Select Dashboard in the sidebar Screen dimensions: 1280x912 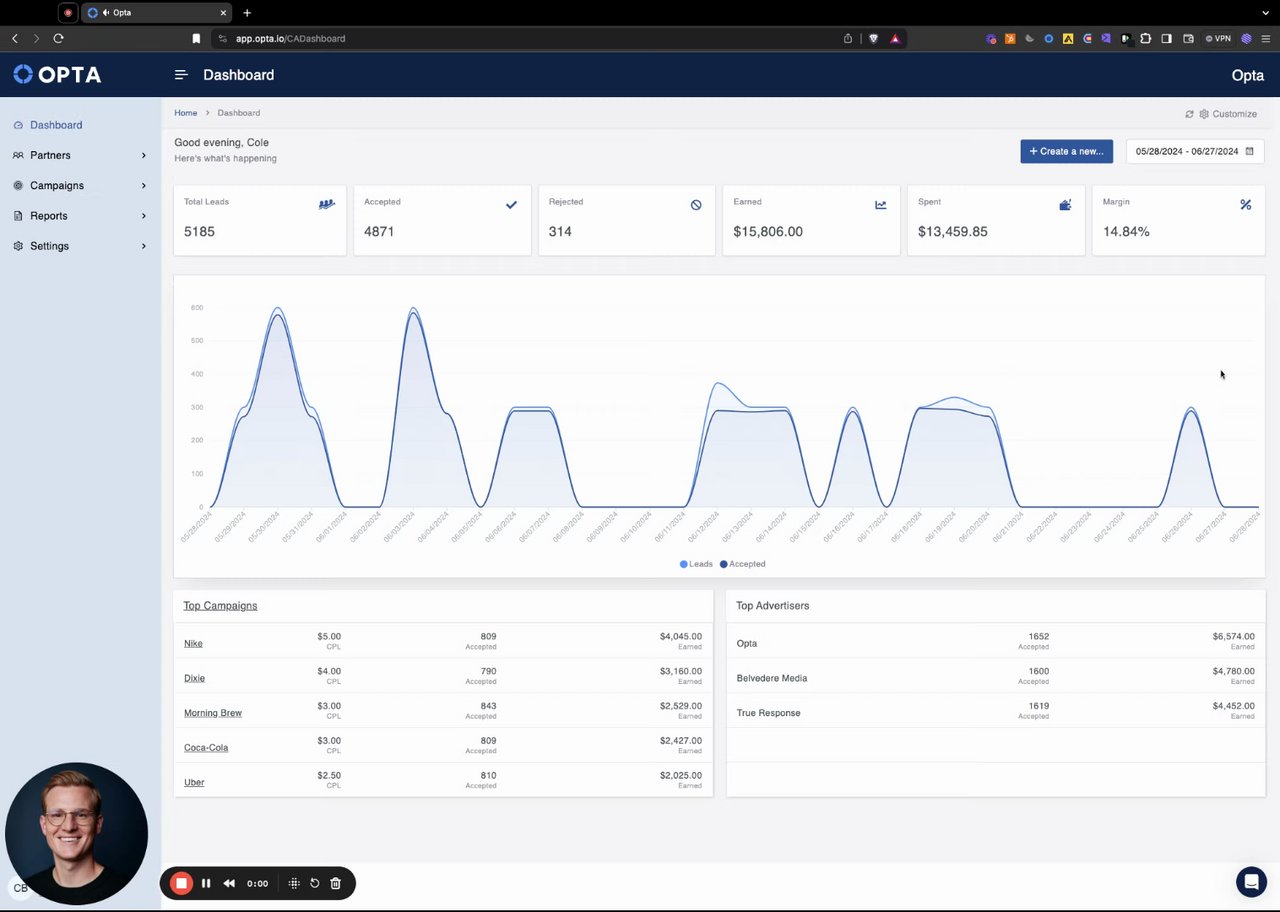pyautogui.click(x=80, y=125)
